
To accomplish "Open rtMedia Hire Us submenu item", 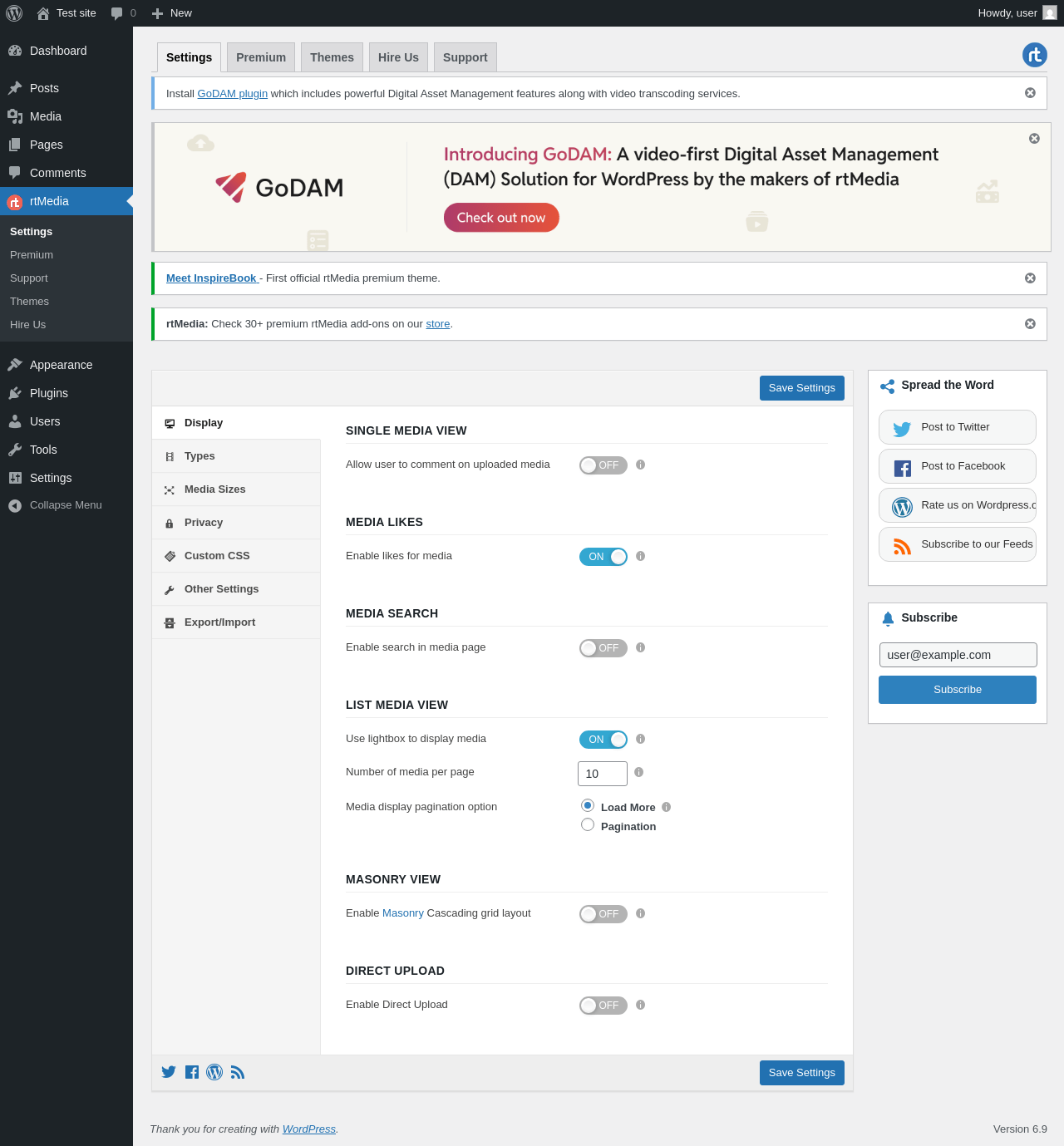I will 28,325.
